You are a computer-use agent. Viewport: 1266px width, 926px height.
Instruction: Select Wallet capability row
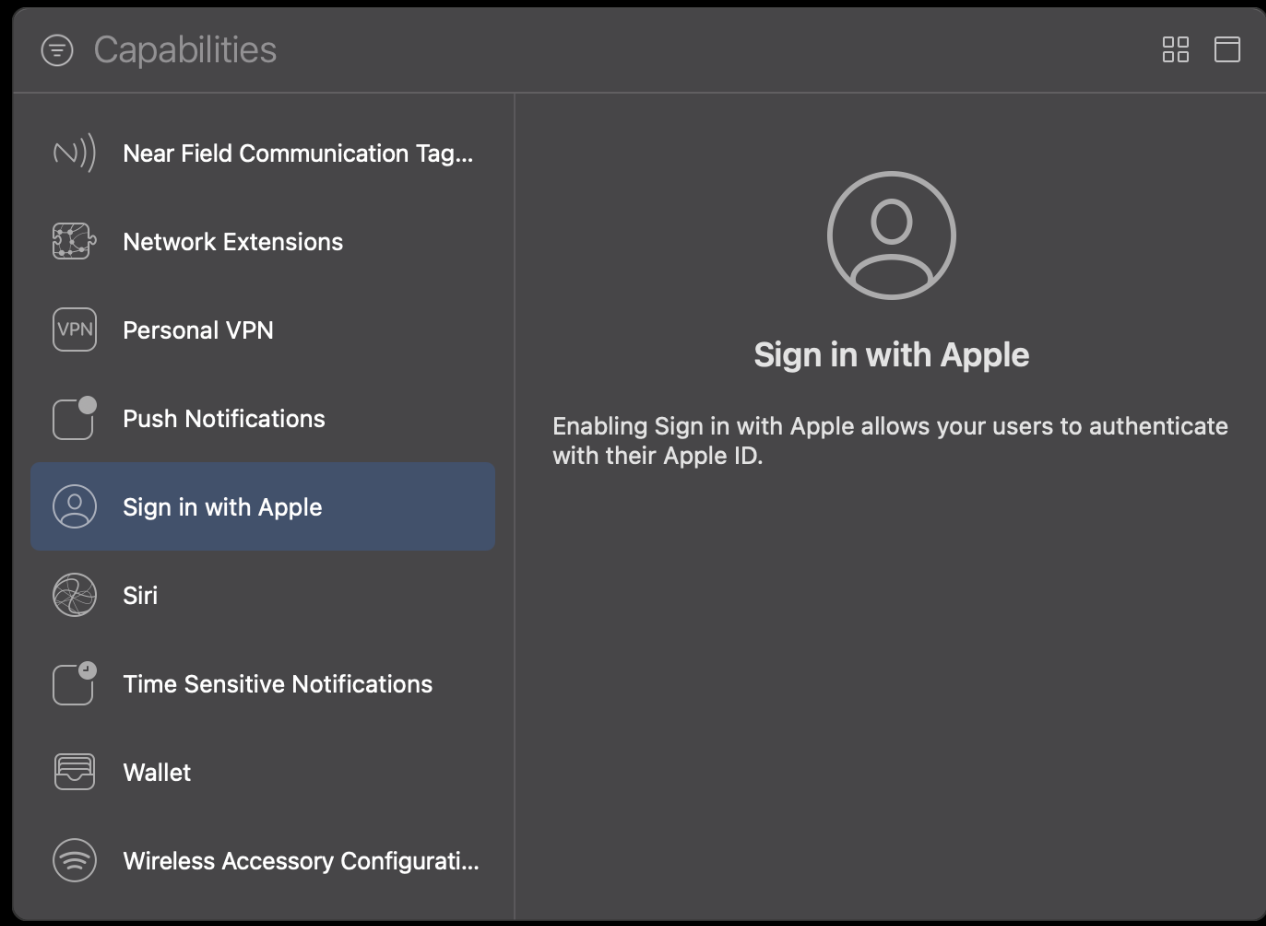(263, 772)
